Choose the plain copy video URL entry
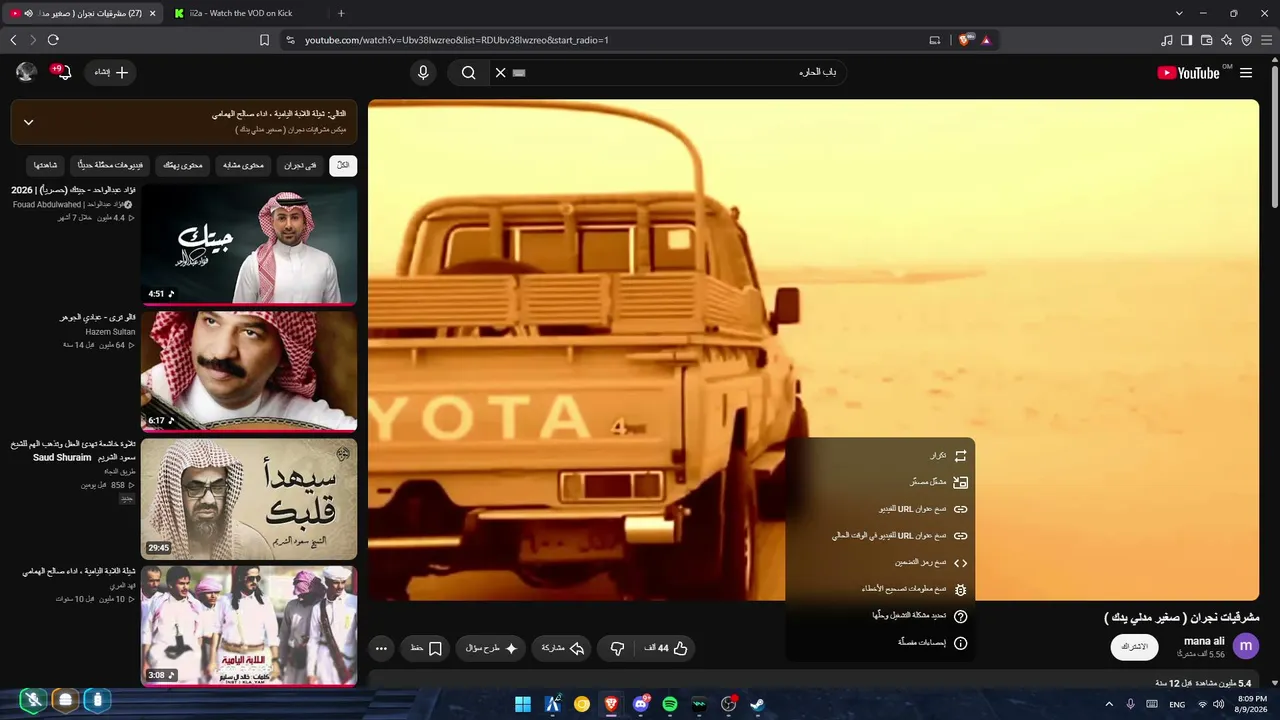This screenshot has height=720, width=1280. [880, 509]
